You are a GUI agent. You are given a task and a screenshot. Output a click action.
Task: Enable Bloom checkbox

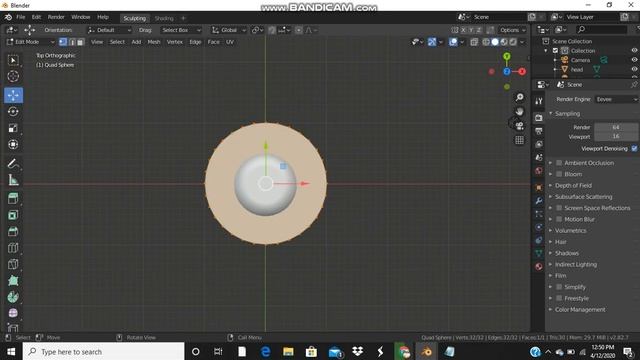click(559, 174)
